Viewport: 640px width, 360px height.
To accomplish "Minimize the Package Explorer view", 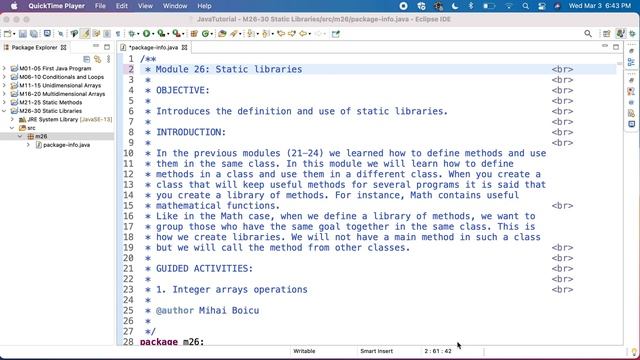I will click(x=96, y=47).
